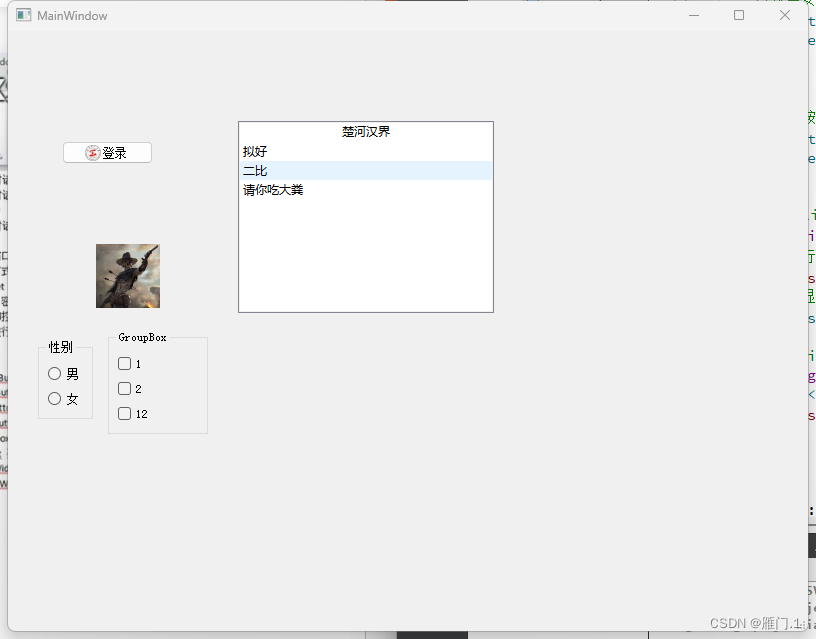Image resolution: width=816 pixels, height=639 pixels.
Task: Minimize the MainWindow window
Action: [x=694, y=16]
